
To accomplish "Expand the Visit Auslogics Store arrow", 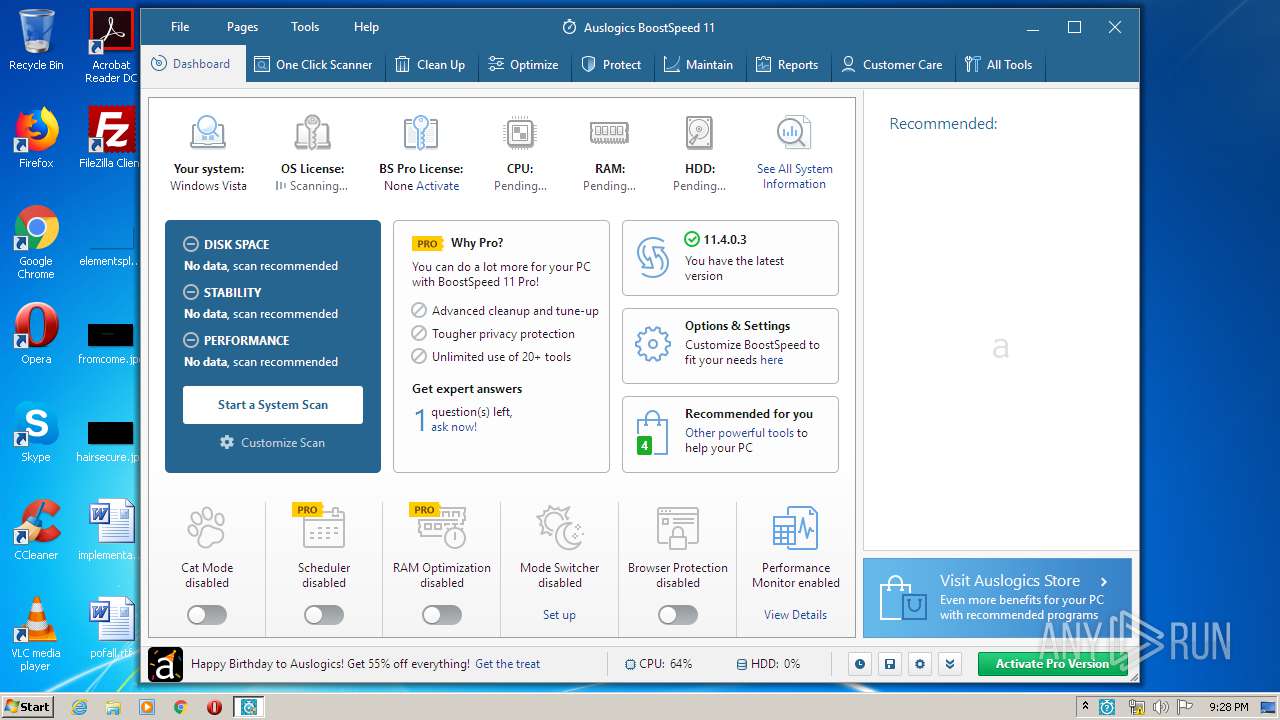I will click(x=1104, y=581).
